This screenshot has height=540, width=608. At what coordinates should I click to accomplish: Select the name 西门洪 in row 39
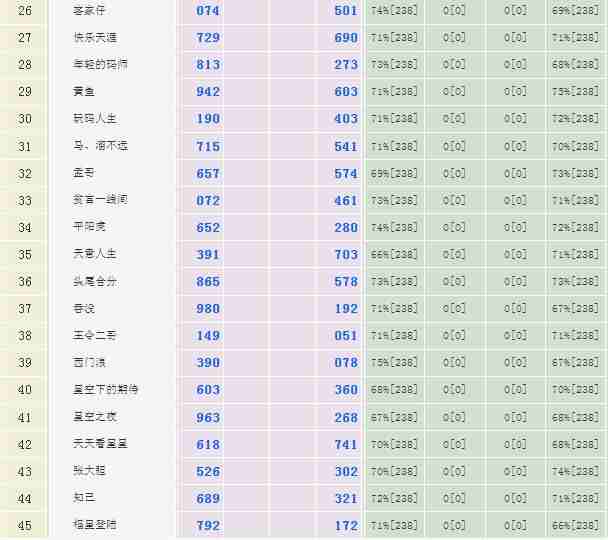point(89,362)
